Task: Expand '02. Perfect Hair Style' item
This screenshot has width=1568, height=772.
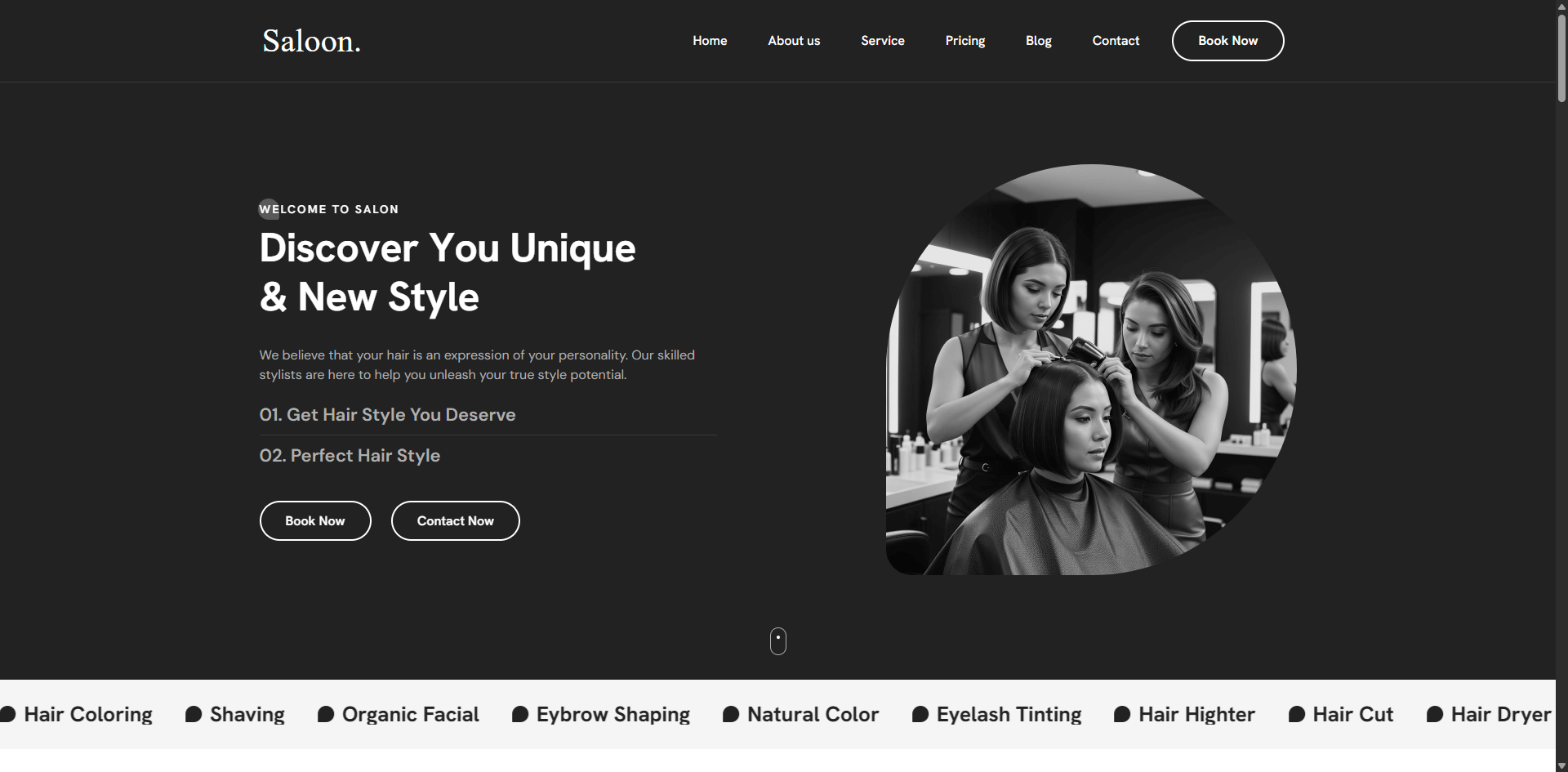Action: [x=350, y=456]
